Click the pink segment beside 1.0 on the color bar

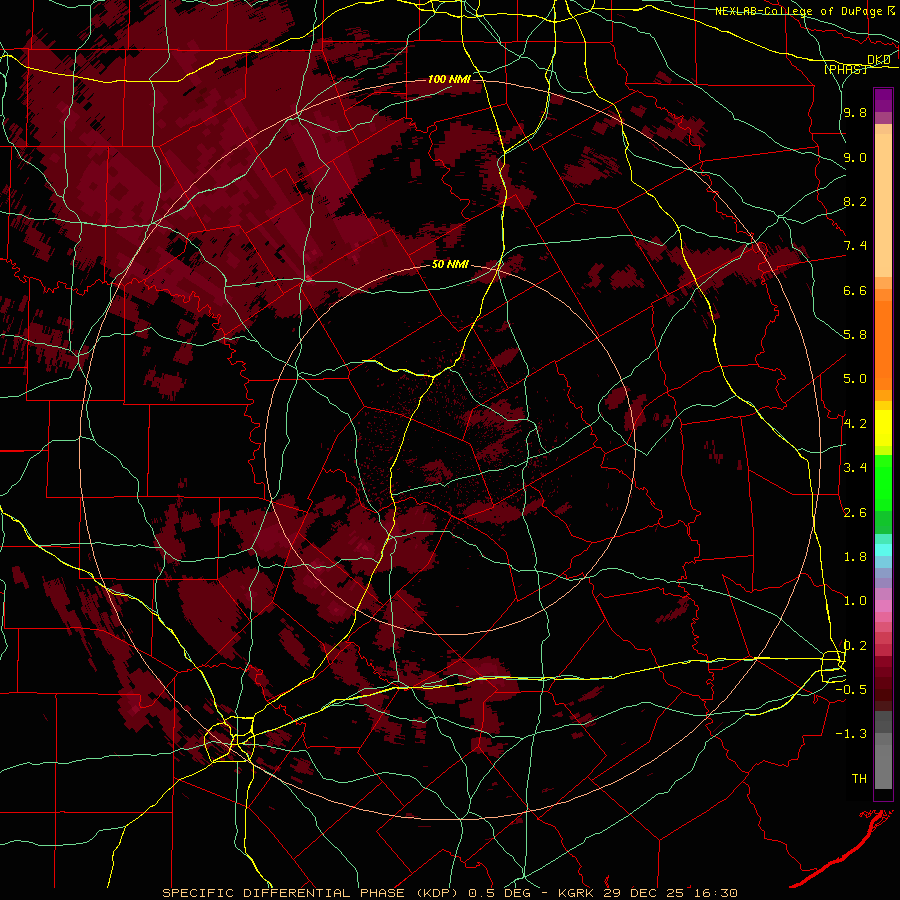point(883,606)
